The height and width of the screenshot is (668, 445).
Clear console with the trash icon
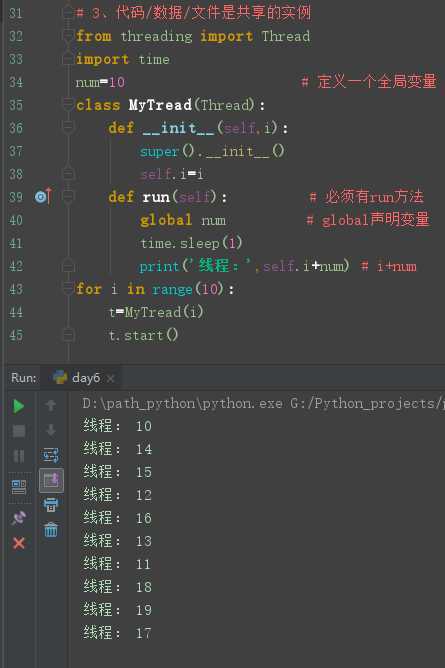[x=51, y=530]
